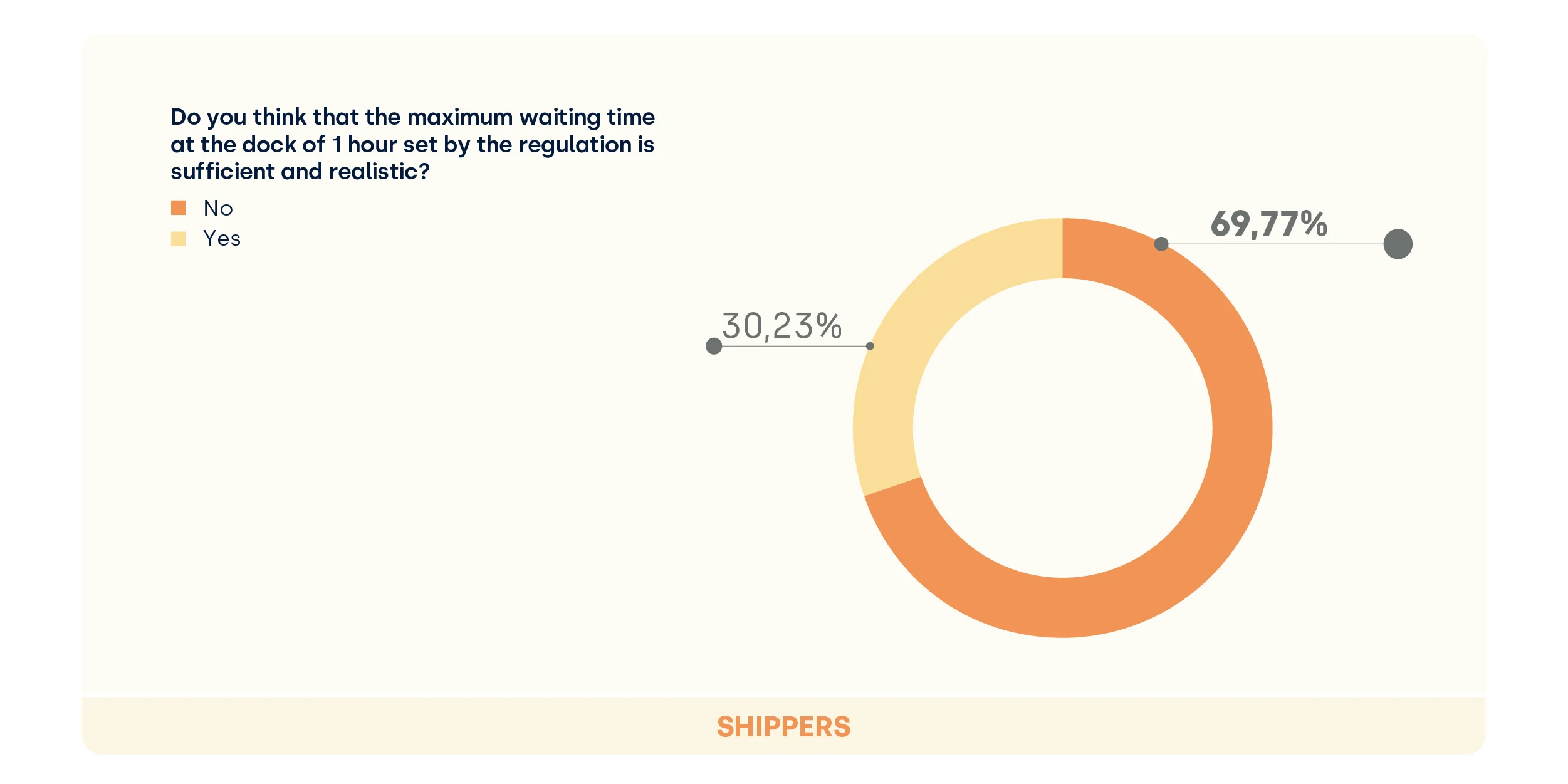1568x784 pixels.
Task: Click the 69,77% percentage label
Action: click(x=1268, y=224)
